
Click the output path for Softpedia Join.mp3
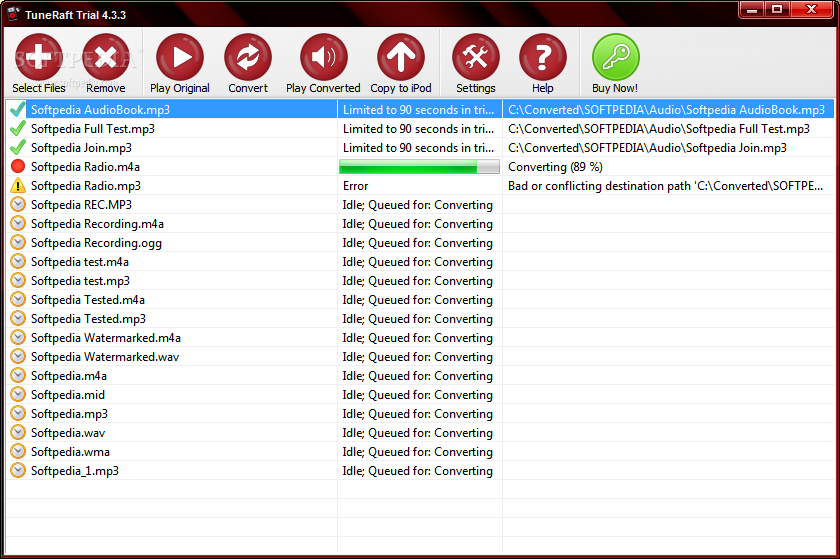pos(647,147)
